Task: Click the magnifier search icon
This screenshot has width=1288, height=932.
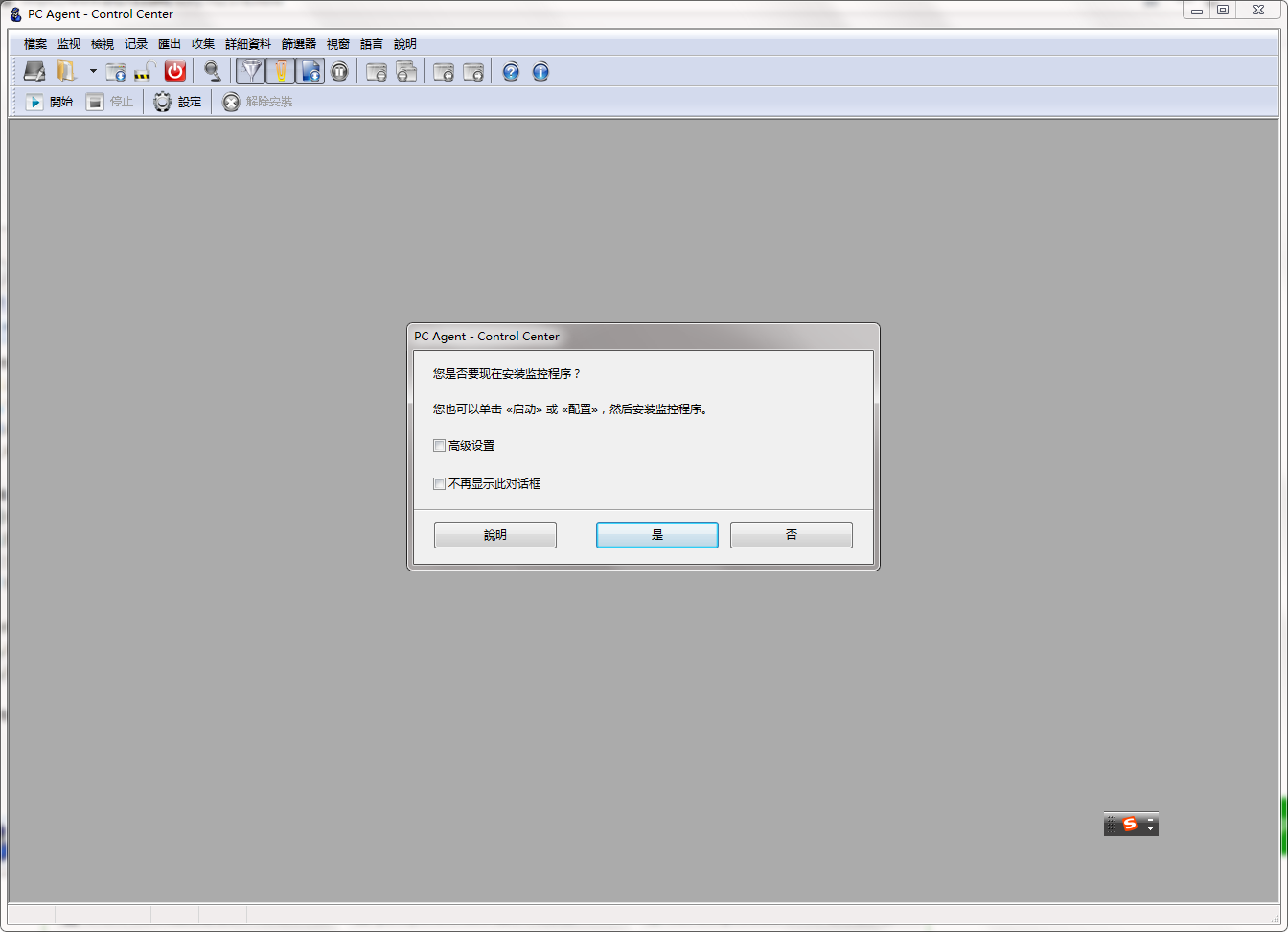Action: tap(213, 72)
